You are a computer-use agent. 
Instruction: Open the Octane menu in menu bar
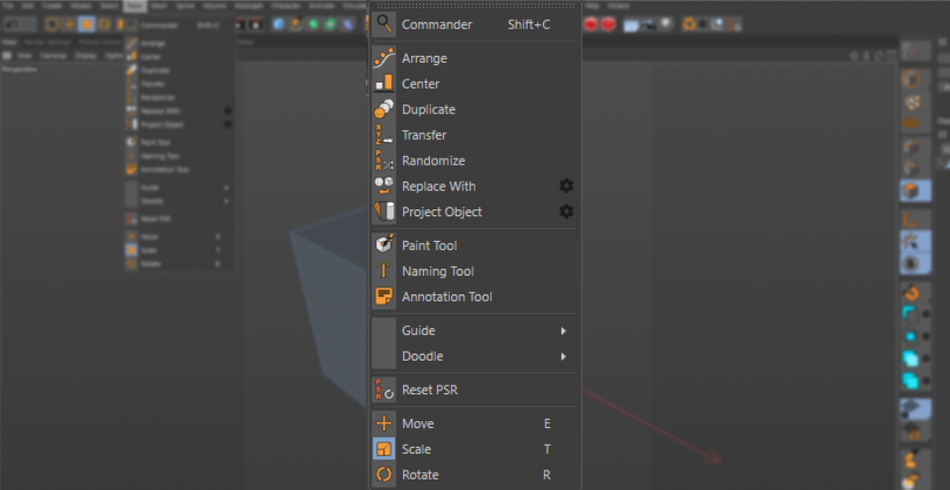(619, 5)
